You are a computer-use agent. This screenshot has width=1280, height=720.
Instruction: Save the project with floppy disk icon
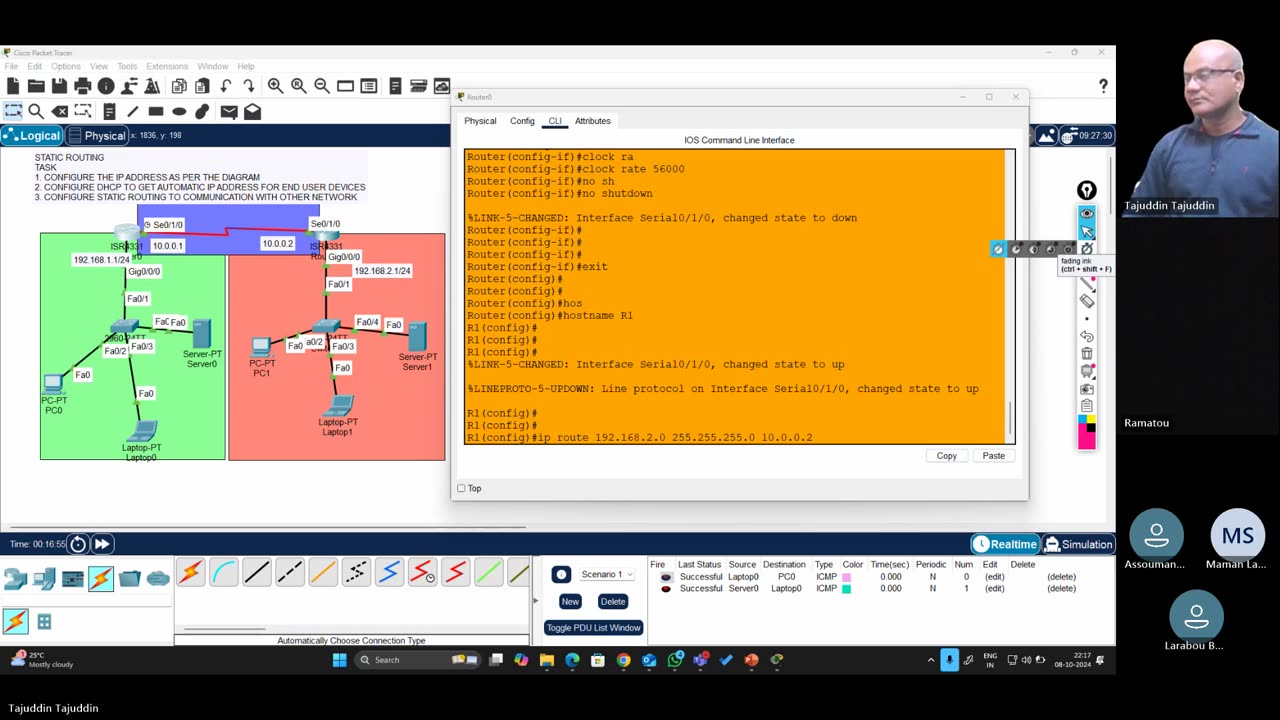pyautogui.click(x=59, y=86)
